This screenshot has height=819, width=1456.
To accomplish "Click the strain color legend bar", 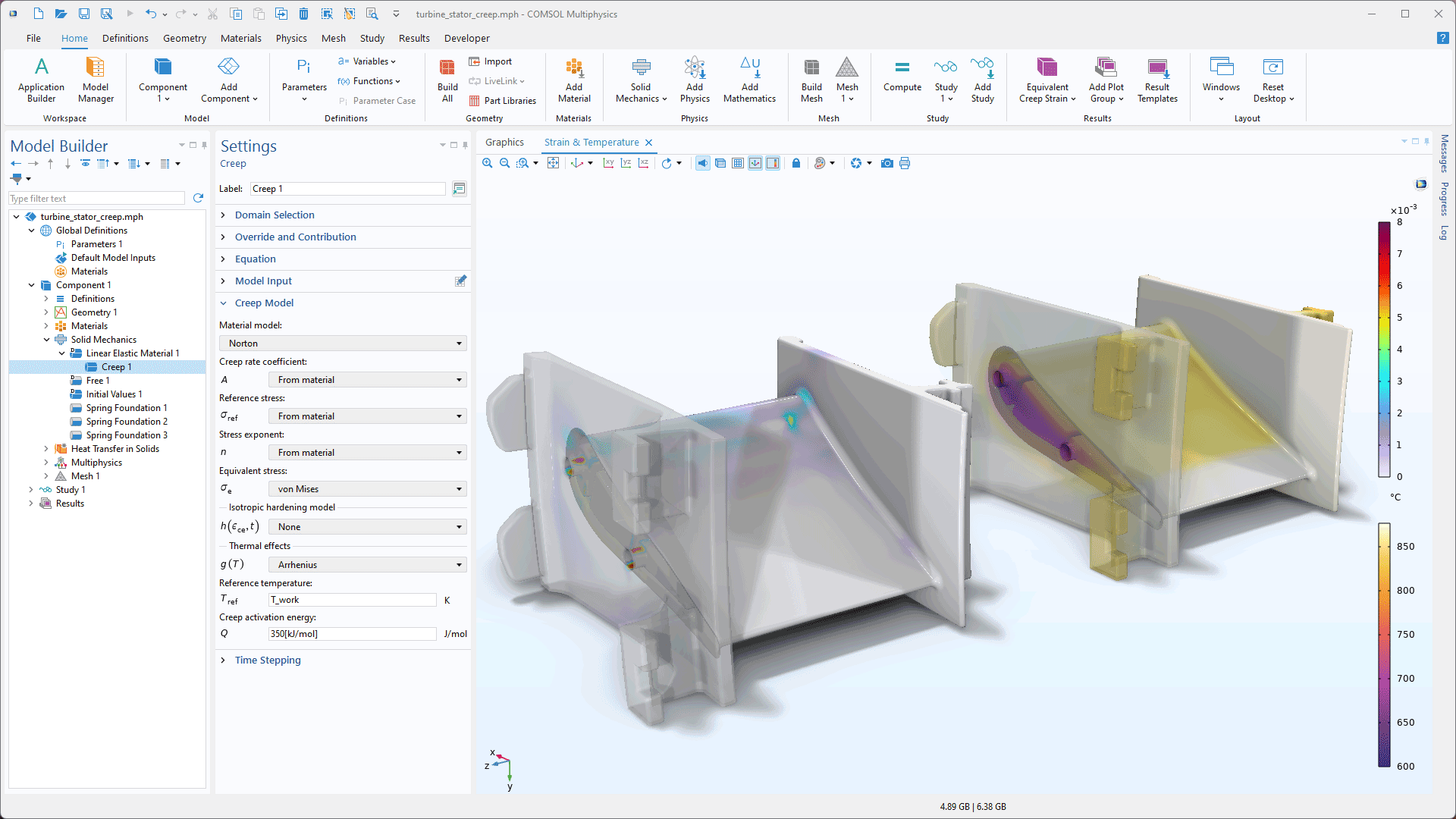I will point(1384,349).
